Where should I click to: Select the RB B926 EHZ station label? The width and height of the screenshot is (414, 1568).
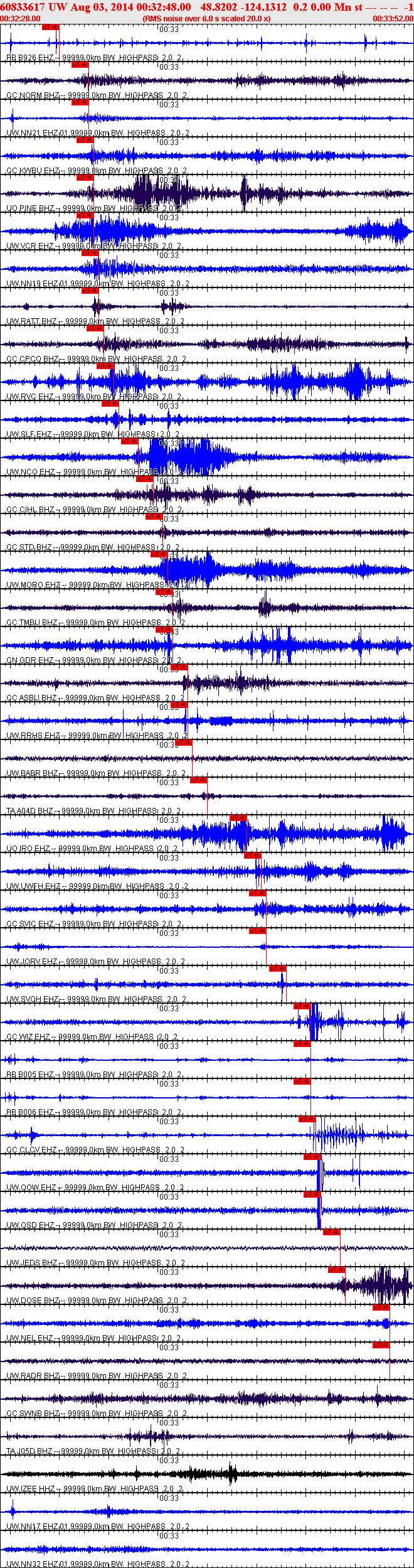pyautogui.click(x=94, y=58)
